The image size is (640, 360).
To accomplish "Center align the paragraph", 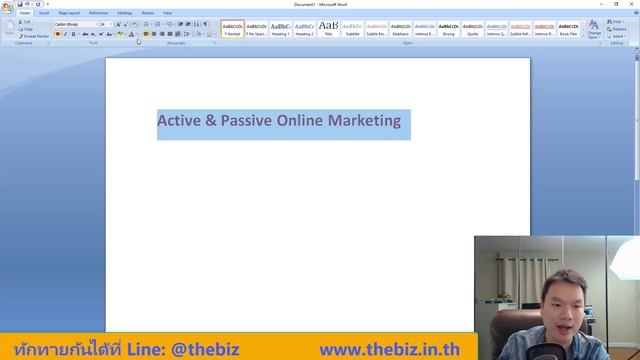I will pyautogui.click(x=154, y=34).
